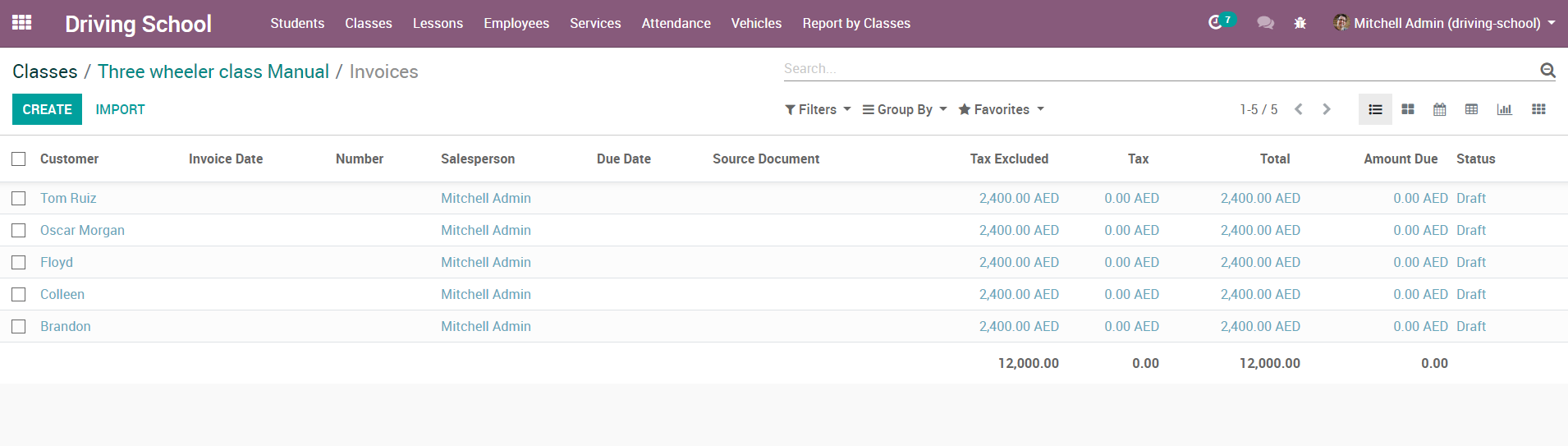This screenshot has height=446, width=1568.
Task: Click the CREATE button
Action: pyautogui.click(x=47, y=109)
